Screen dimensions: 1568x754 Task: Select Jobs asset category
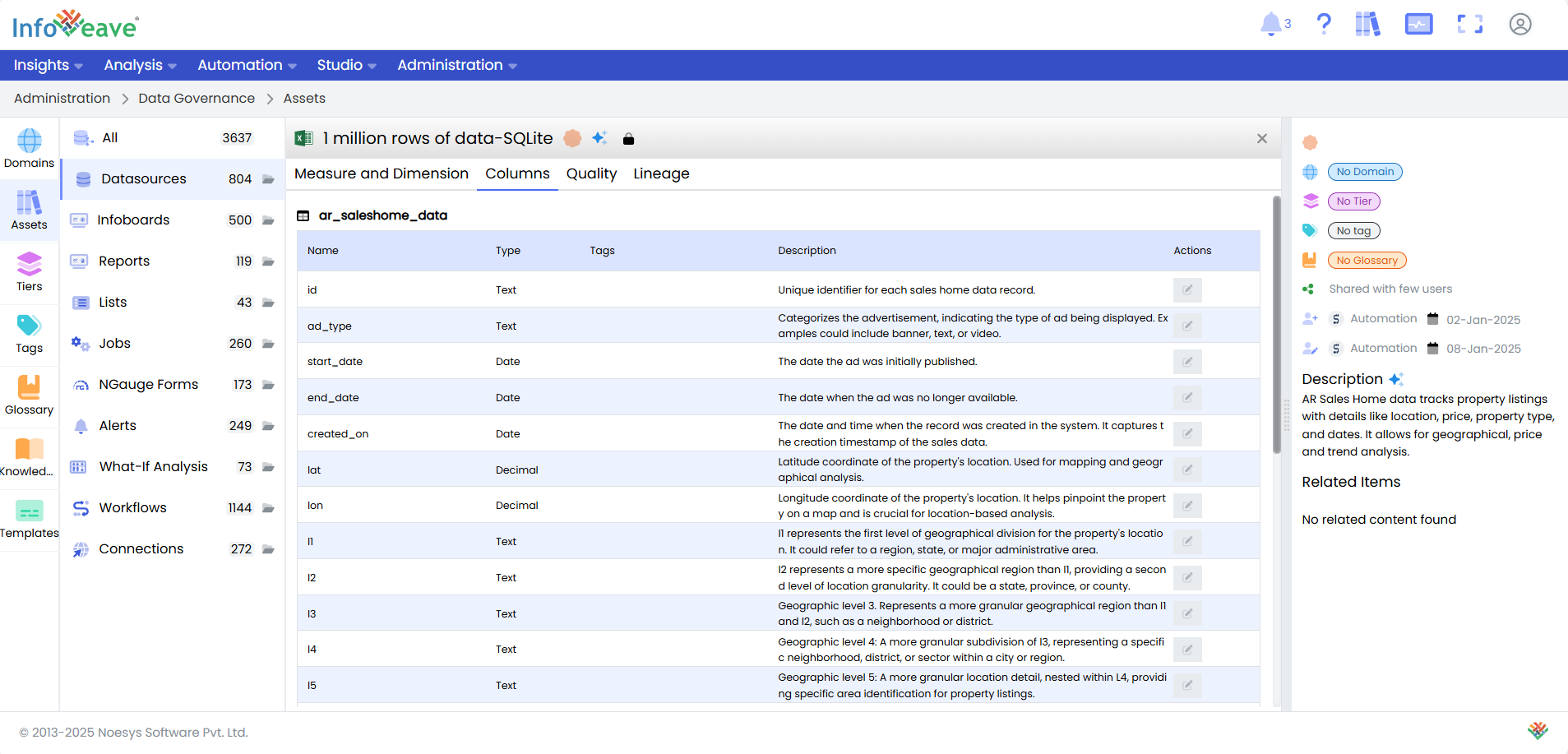[x=173, y=344]
